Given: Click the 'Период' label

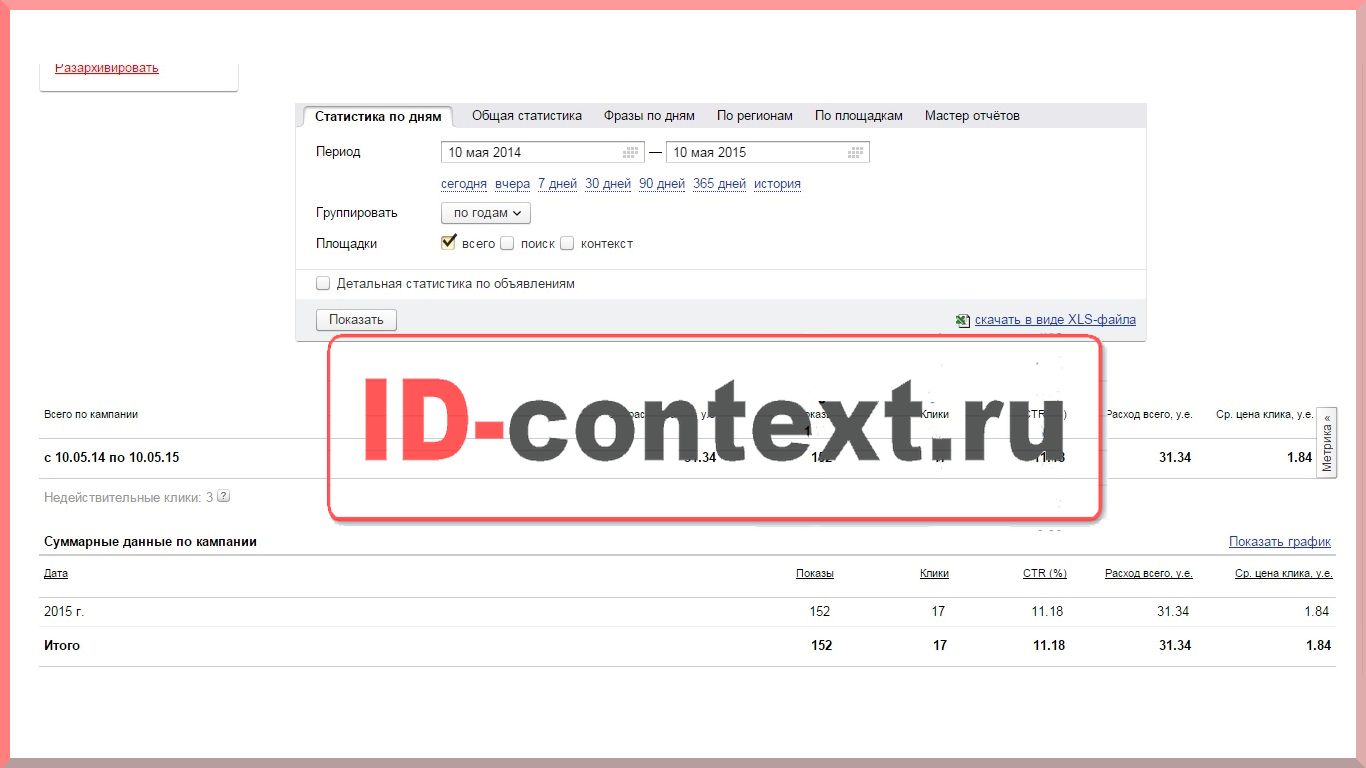Looking at the screenshot, I should click(x=338, y=152).
